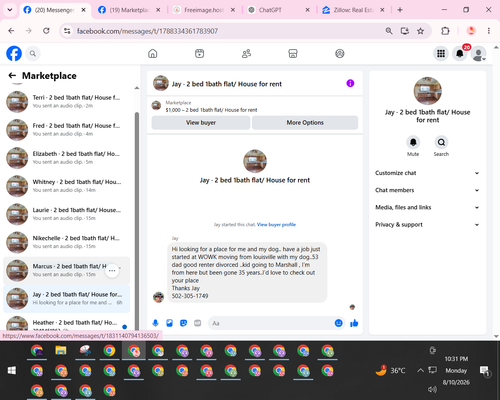This screenshot has width=500, height=400.
Task: Open Heather unread conversation
Action: [x=67, y=323]
